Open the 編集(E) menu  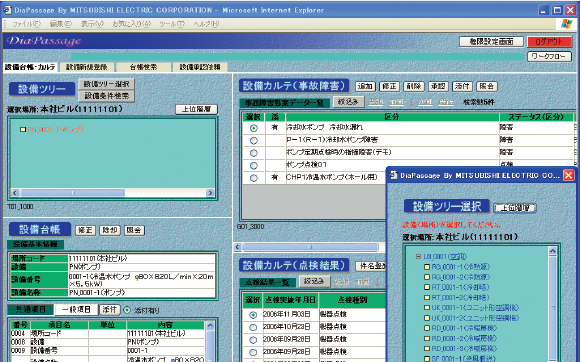(61, 24)
